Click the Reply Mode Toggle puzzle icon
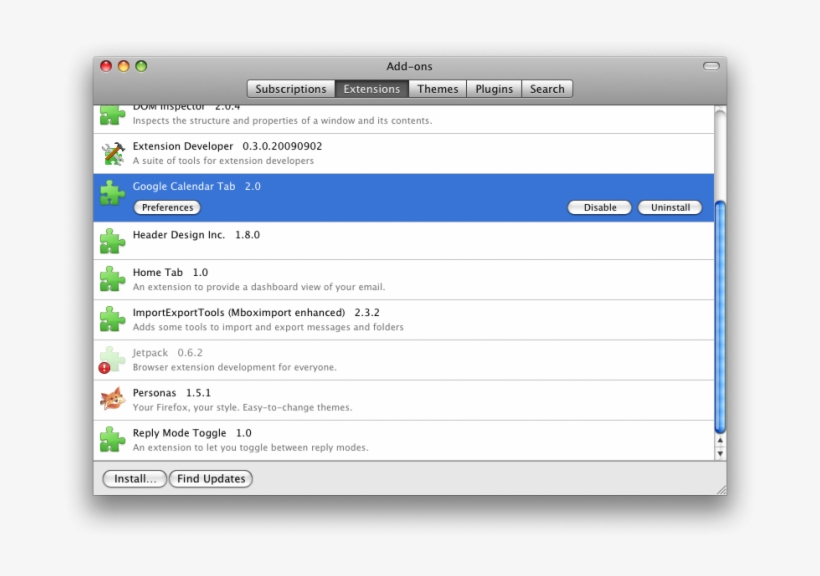 click(x=112, y=439)
